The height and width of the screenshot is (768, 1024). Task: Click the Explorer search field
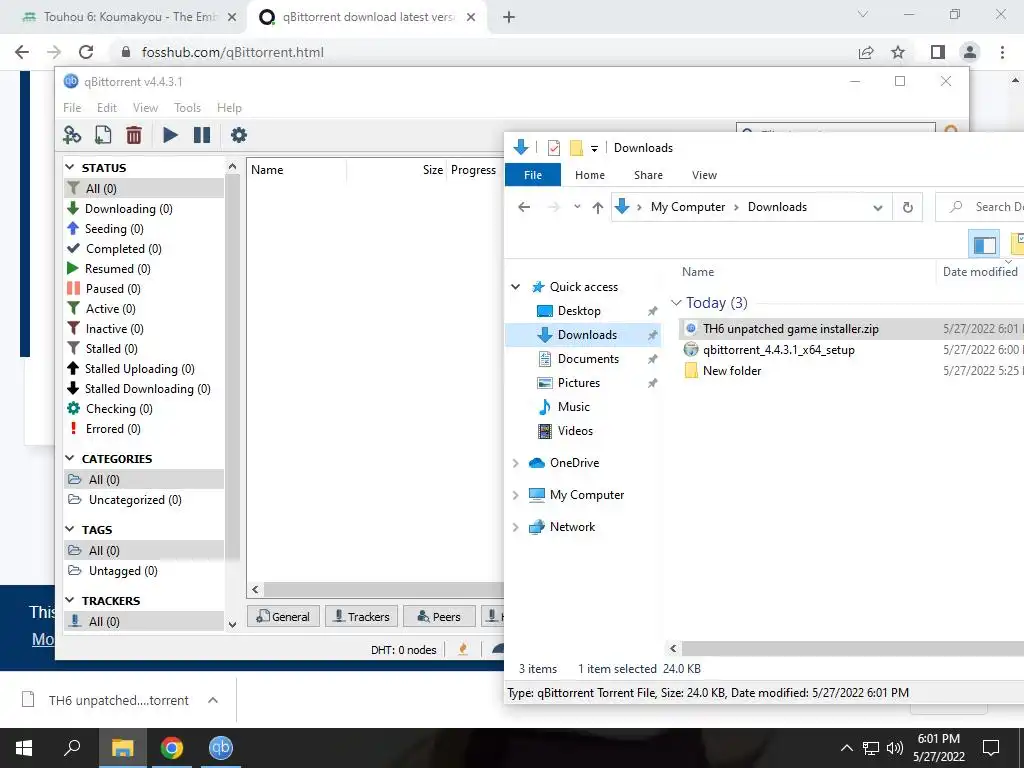coord(980,207)
